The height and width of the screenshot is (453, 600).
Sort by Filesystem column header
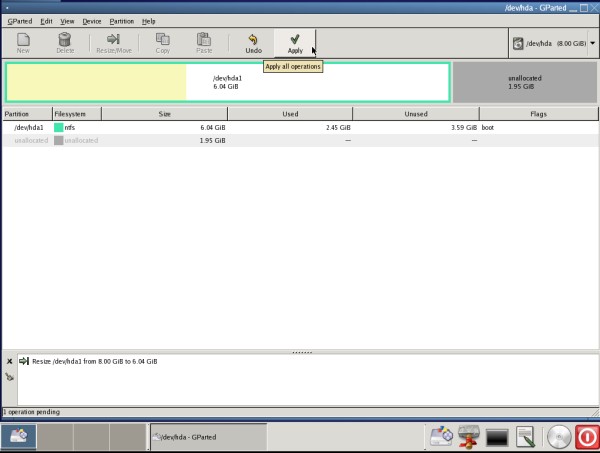coord(77,114)
